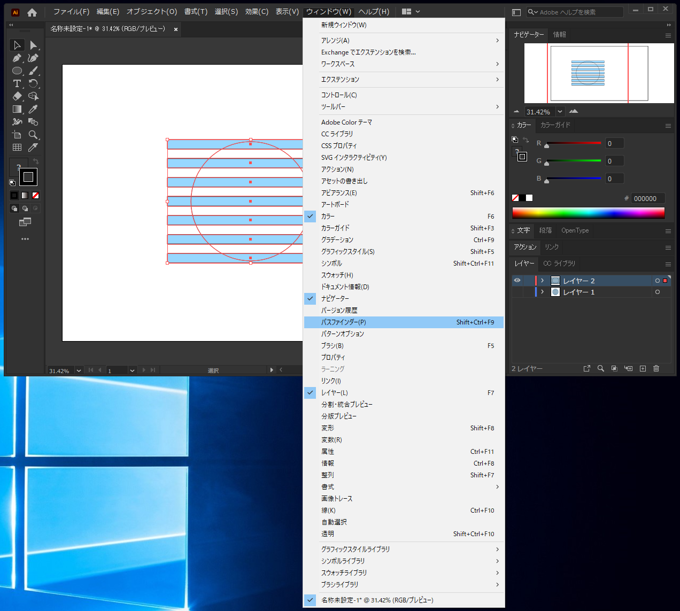Viewport: 680px width, 611px height.
Task: Click the target circle of レイヤー 2
Action: [657, 281]
